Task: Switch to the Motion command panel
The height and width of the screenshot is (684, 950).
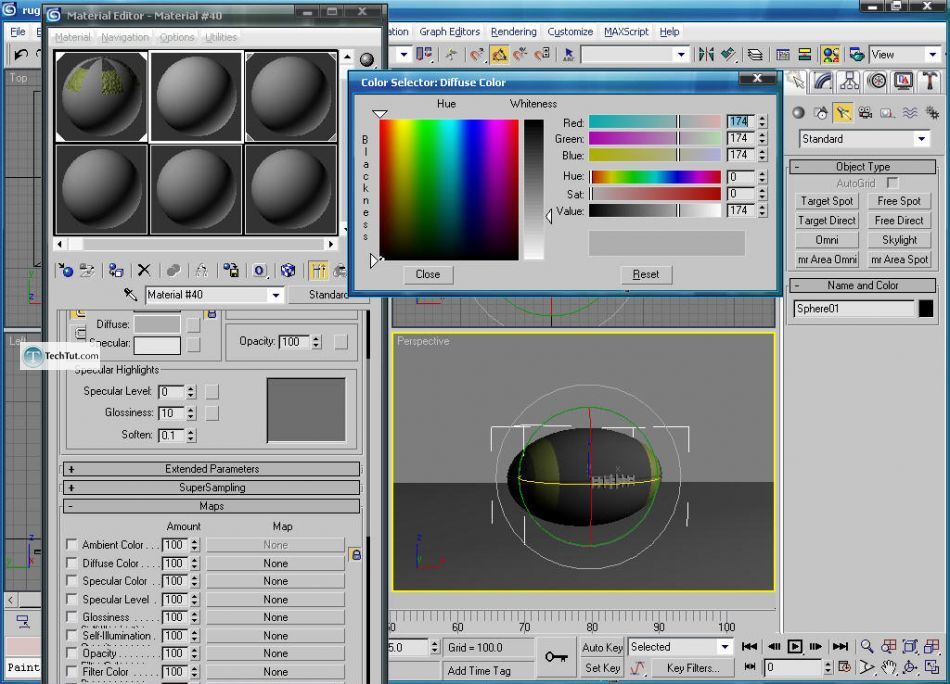Action: click(877, 81)
